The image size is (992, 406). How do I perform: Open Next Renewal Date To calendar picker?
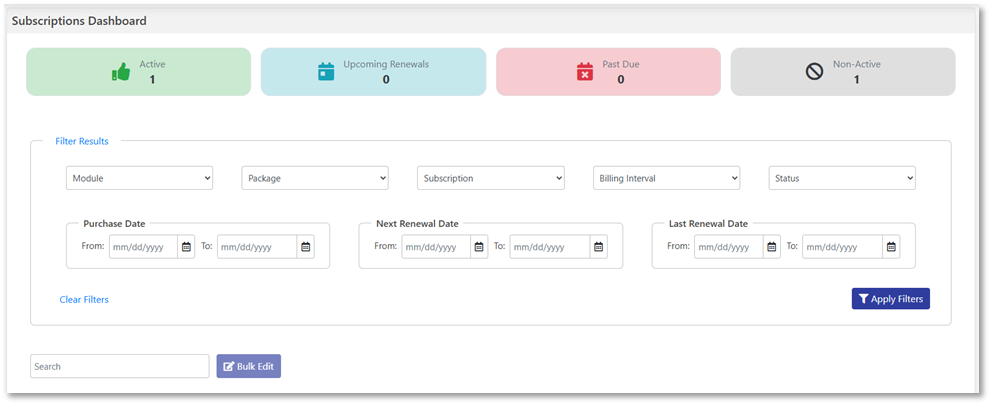click(598, 247)
